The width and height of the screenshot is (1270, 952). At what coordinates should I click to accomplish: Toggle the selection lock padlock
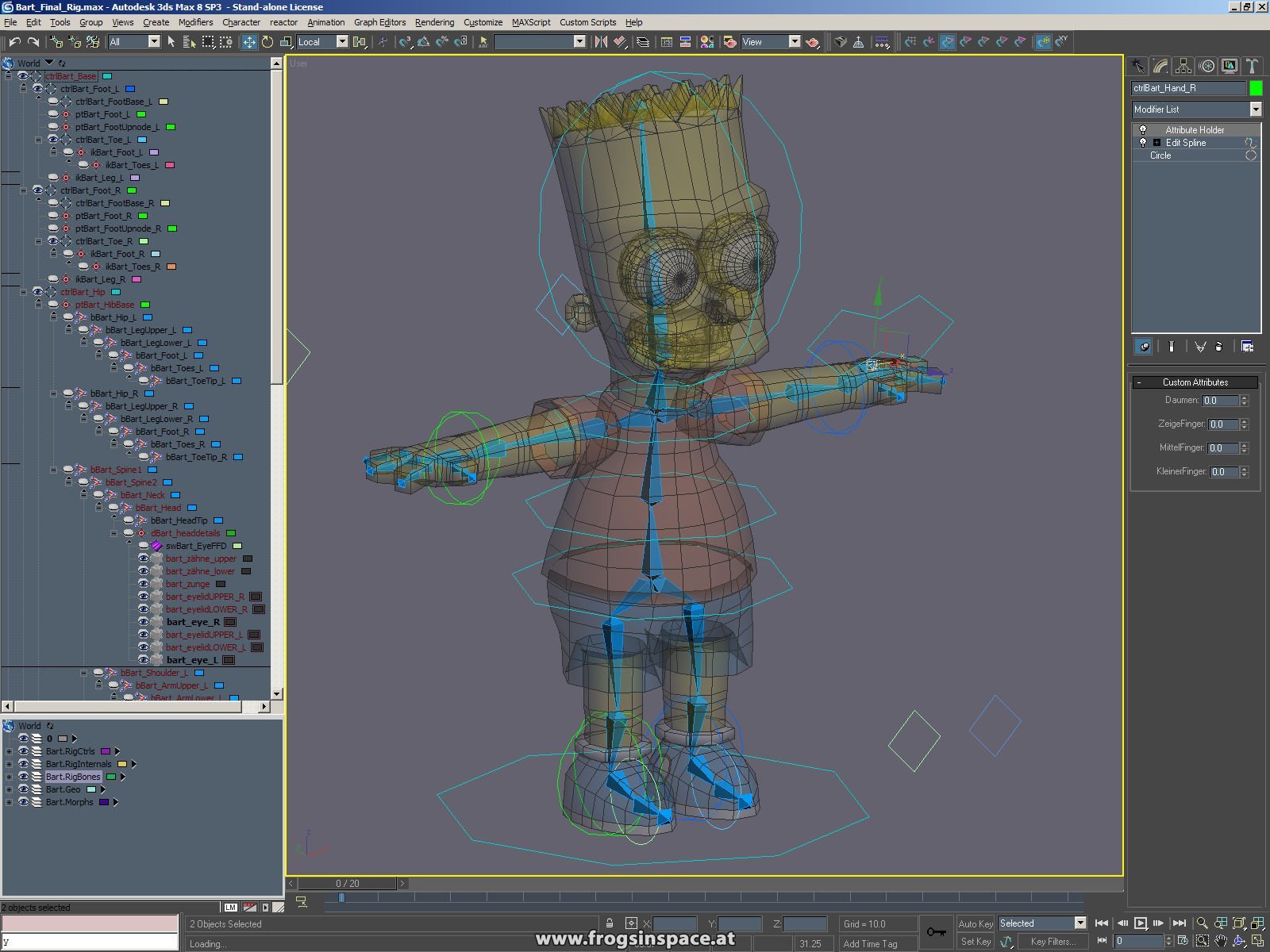tap(609, 923)
